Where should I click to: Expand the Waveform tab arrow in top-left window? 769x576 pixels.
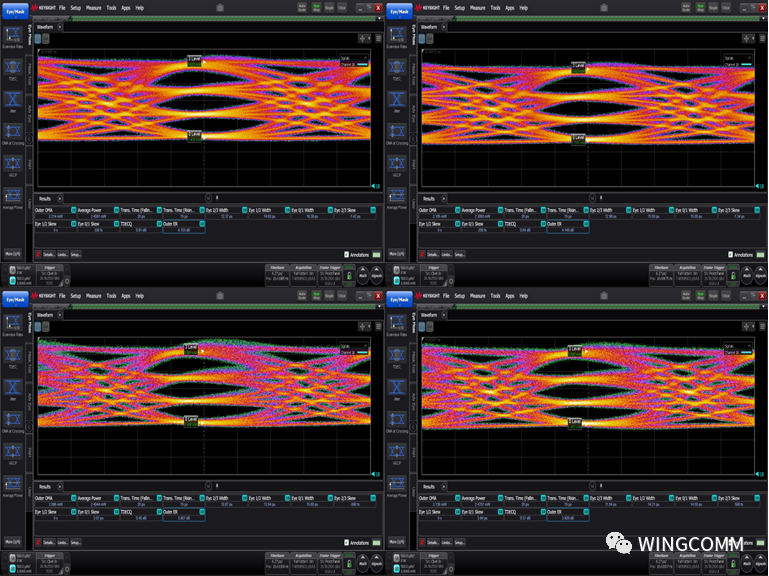(59, 27)
